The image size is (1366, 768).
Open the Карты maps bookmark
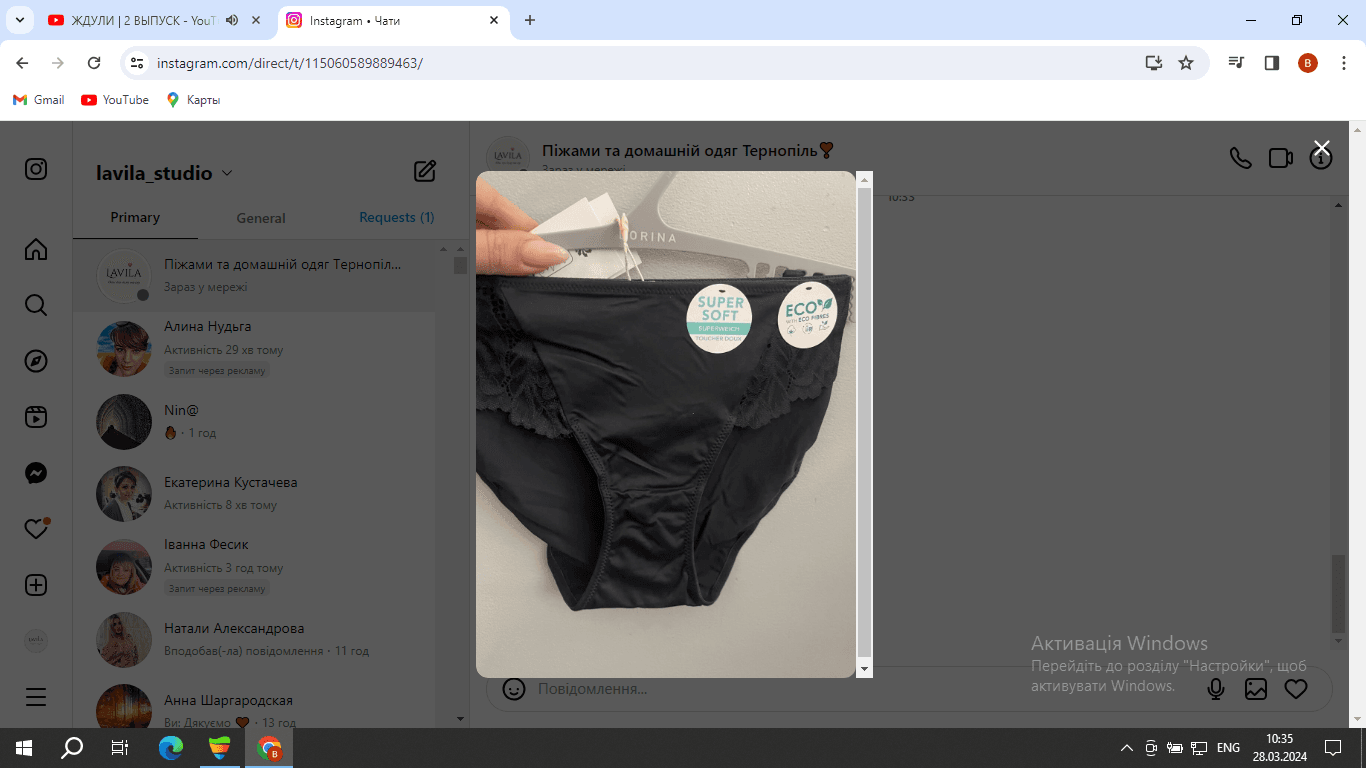point(193,100)
